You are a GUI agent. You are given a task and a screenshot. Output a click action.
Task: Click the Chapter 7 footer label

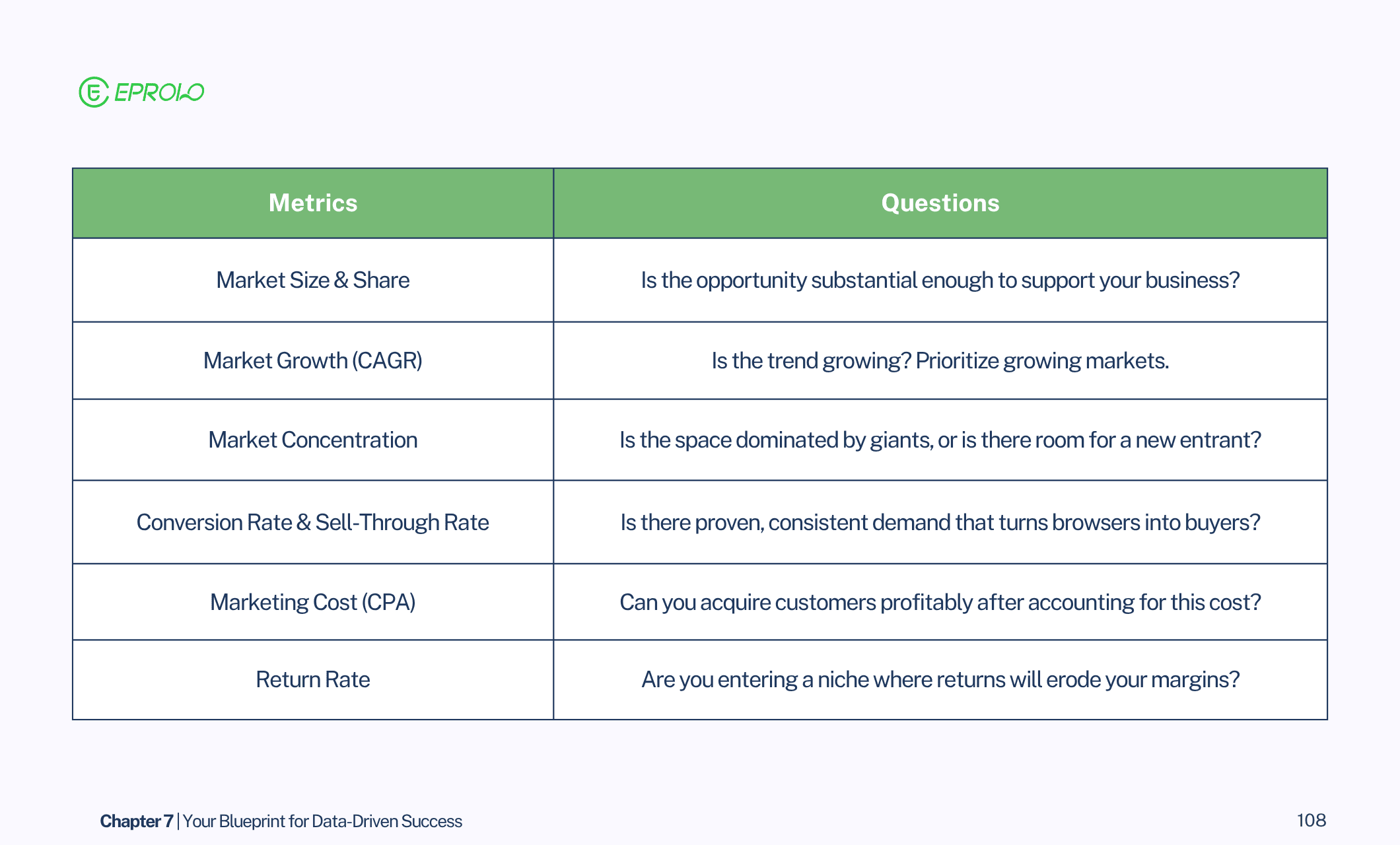pyautogui.click(x=136, y=821)
